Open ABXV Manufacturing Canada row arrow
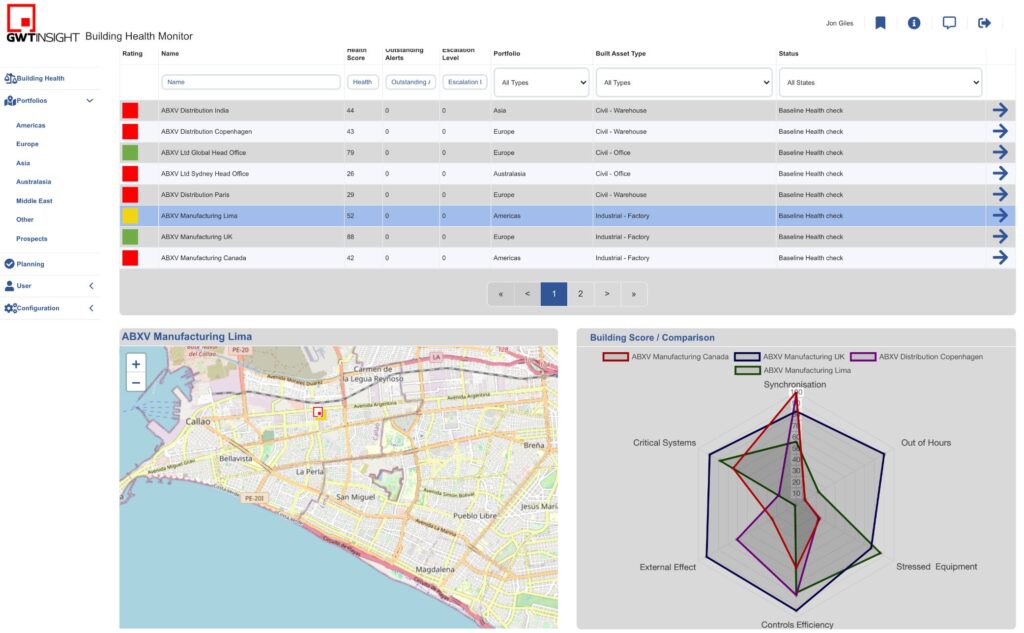1024x633 pixels. click(1000, 257)
